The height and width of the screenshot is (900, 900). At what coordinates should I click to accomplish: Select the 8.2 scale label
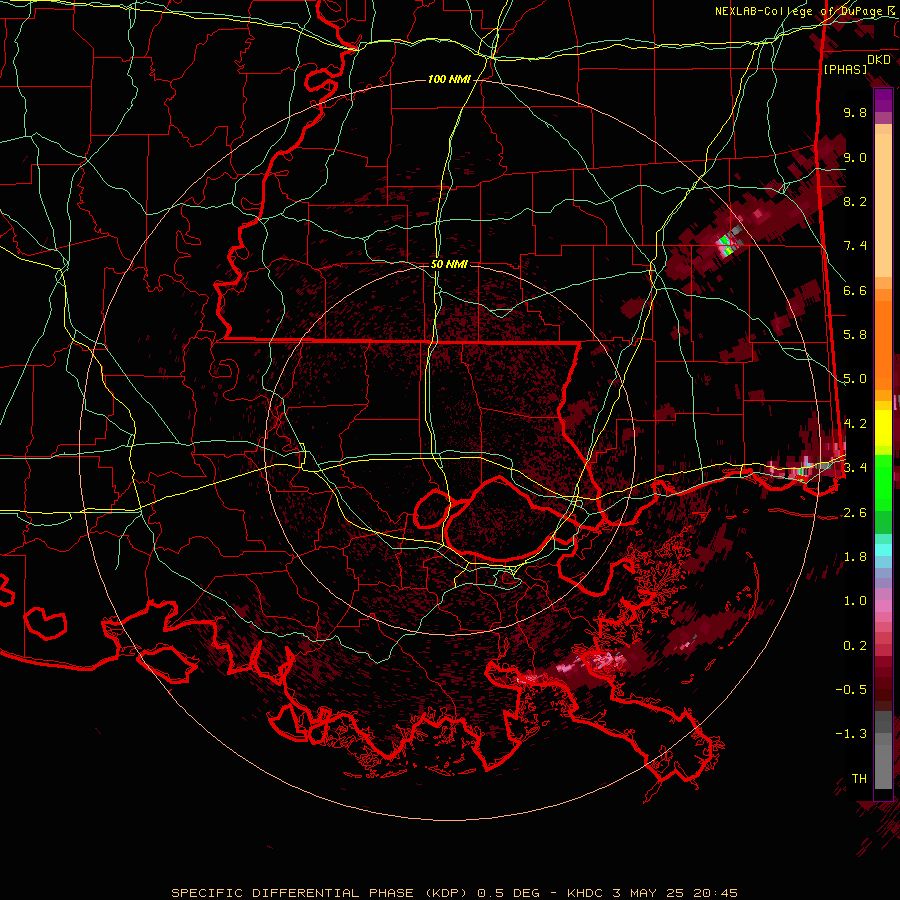pos(855,201)
